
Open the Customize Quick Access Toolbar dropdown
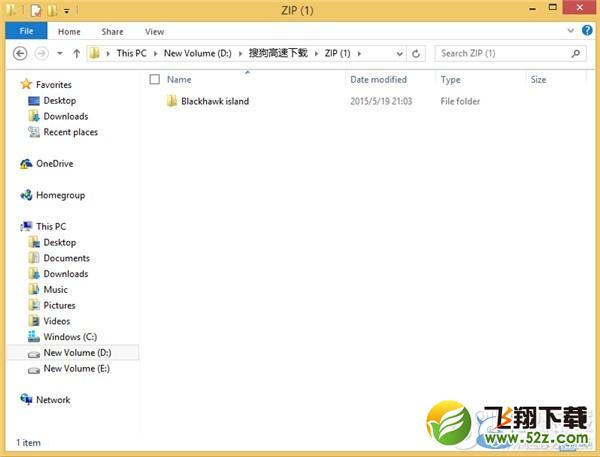pos(66,11)
